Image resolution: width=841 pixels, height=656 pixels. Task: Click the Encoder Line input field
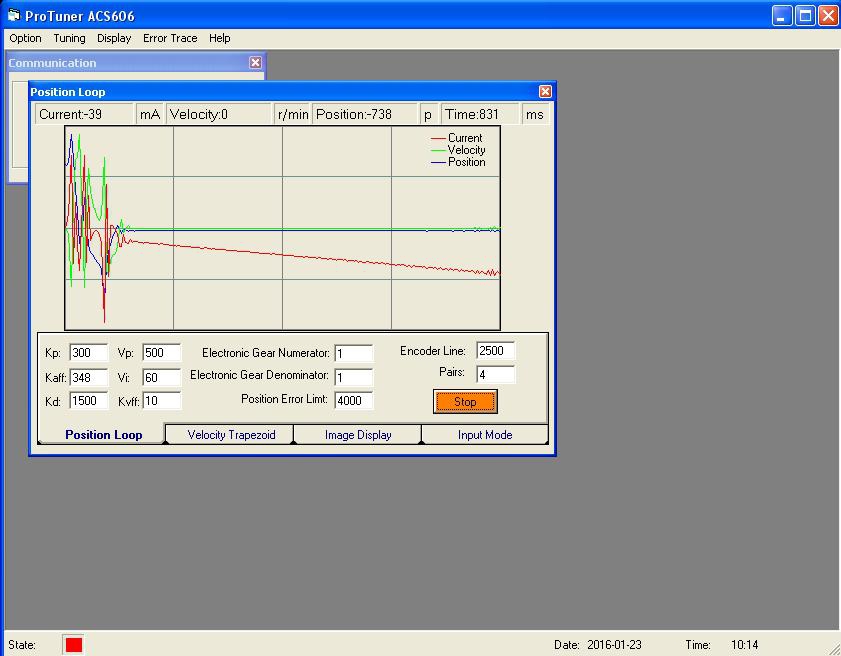coord(495,351)
